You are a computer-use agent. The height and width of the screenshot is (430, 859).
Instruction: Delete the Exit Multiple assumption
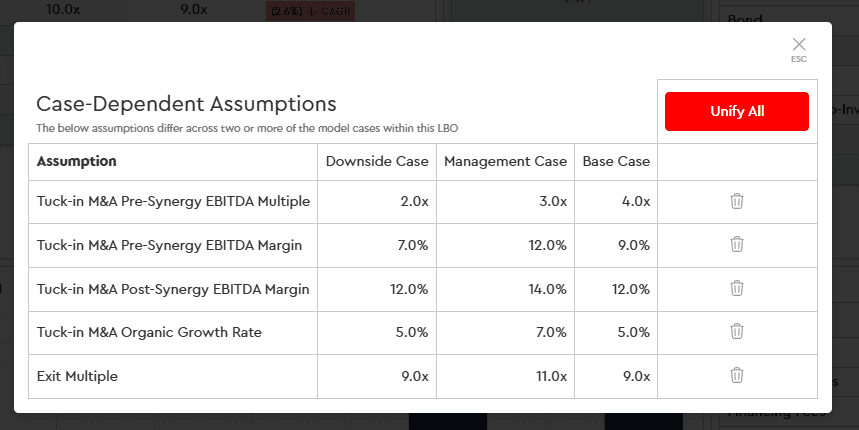pyautogui.click(x=737, y=375)
